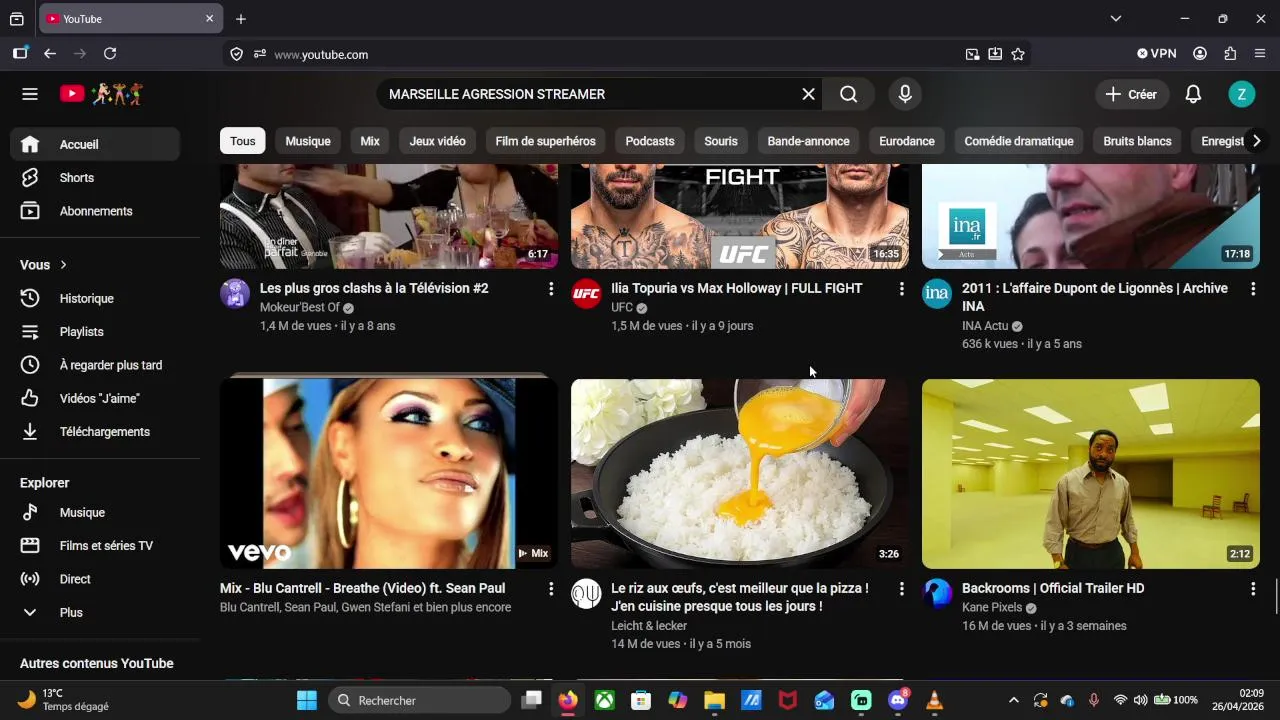Reload the page
The image size is (1280, 720).
[x=110, y=54]
